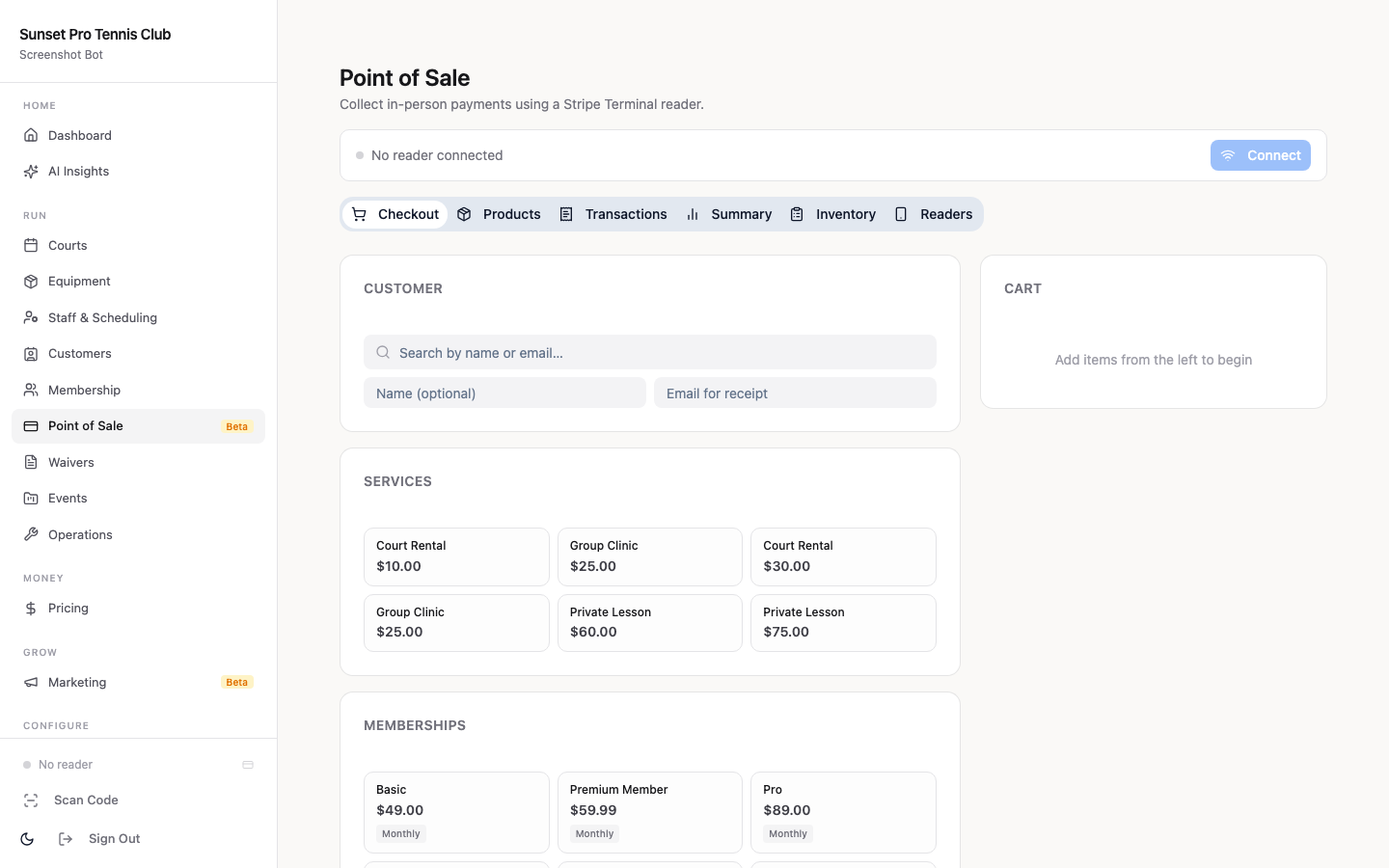
Task: Click the Operations wrench icon
Action: point(31,534)
